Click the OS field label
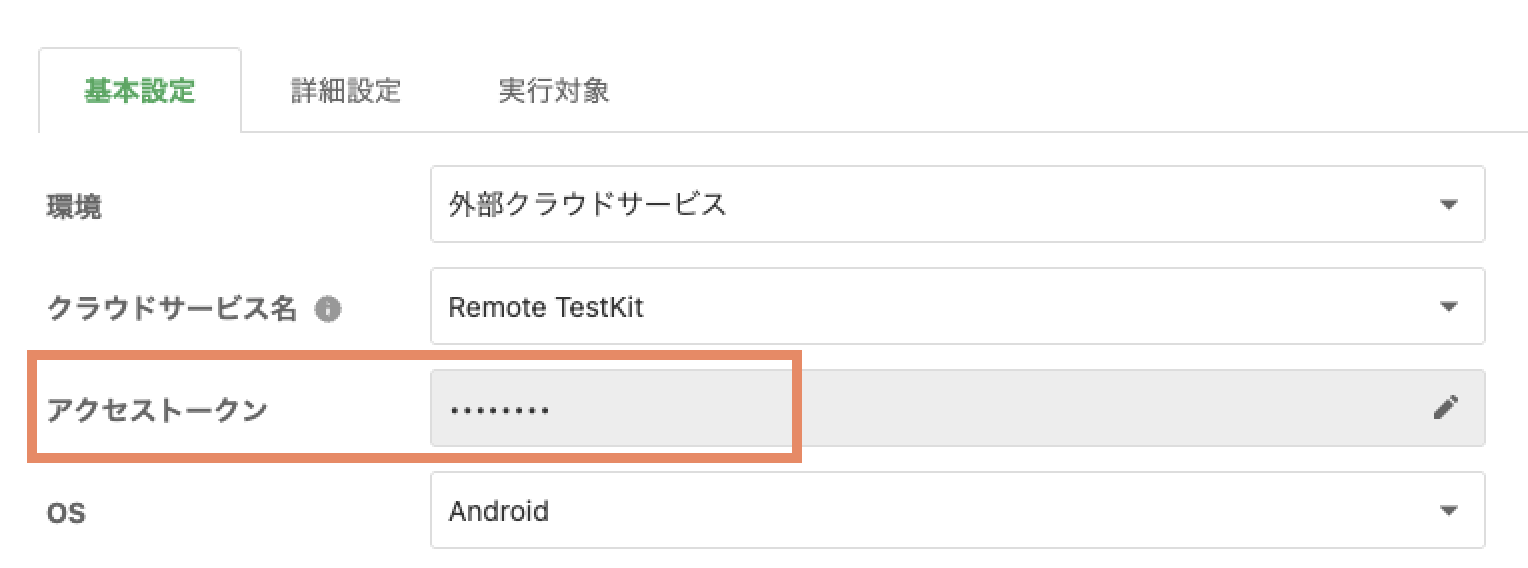Screen dimensions: 1528x568 66,513
